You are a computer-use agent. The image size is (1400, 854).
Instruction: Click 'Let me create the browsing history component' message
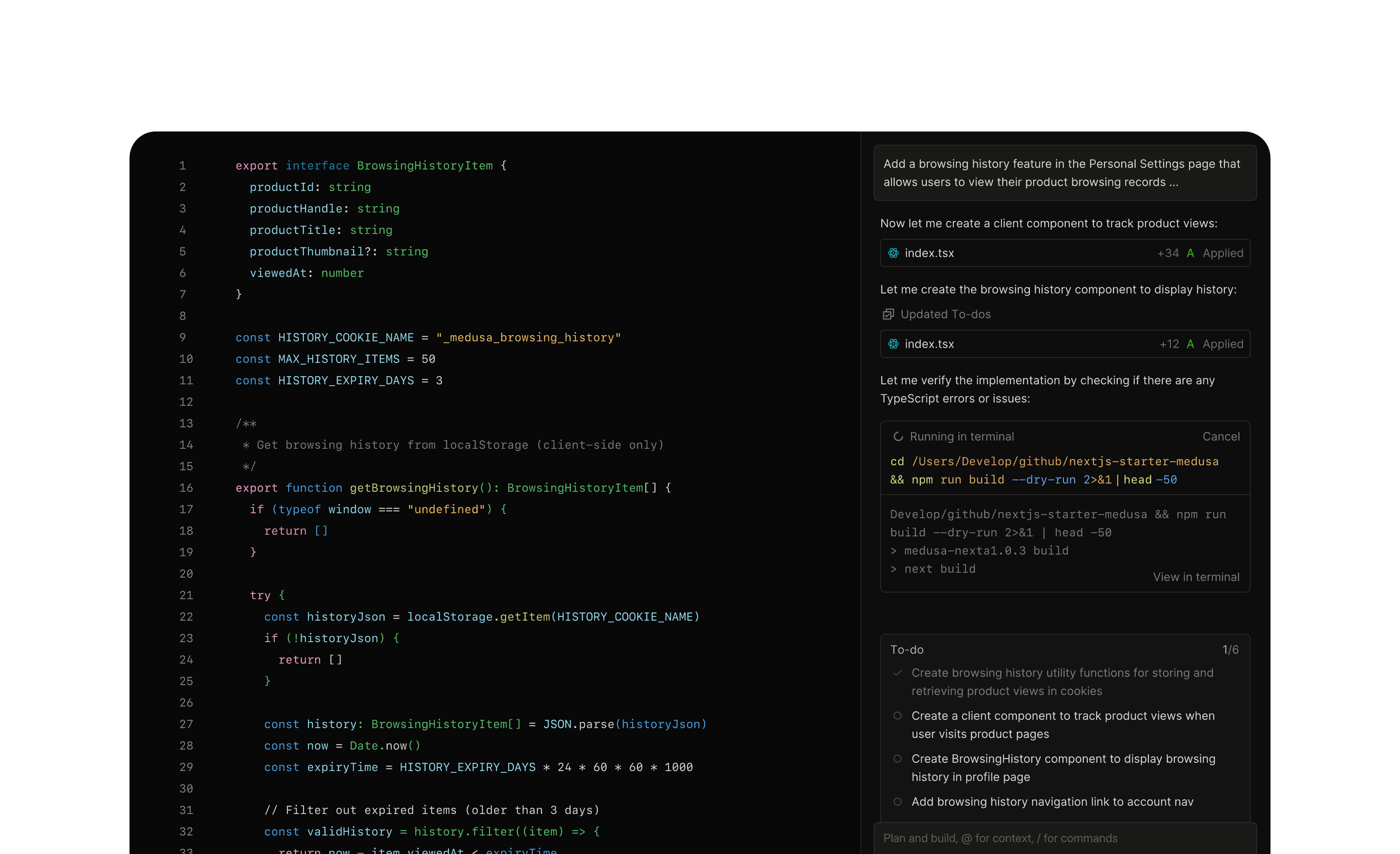pyautogui.click(x=1058, y=289)
